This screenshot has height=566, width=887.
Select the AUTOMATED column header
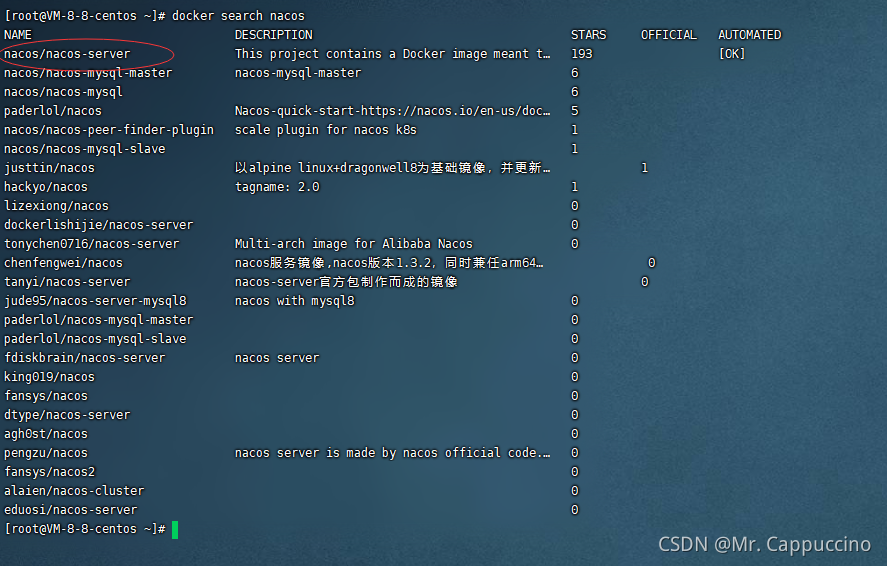tap(750, 35)
